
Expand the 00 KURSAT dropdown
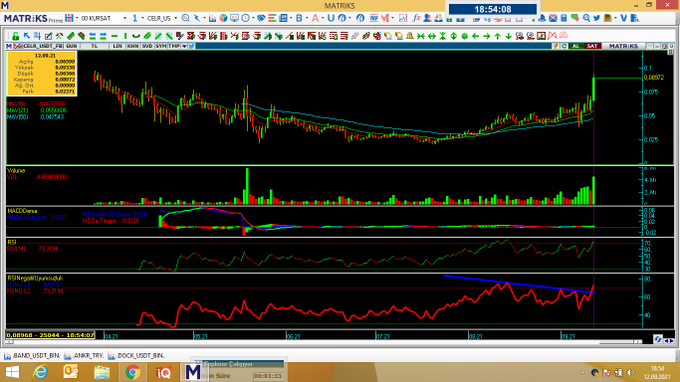click(x=125, y=18)
